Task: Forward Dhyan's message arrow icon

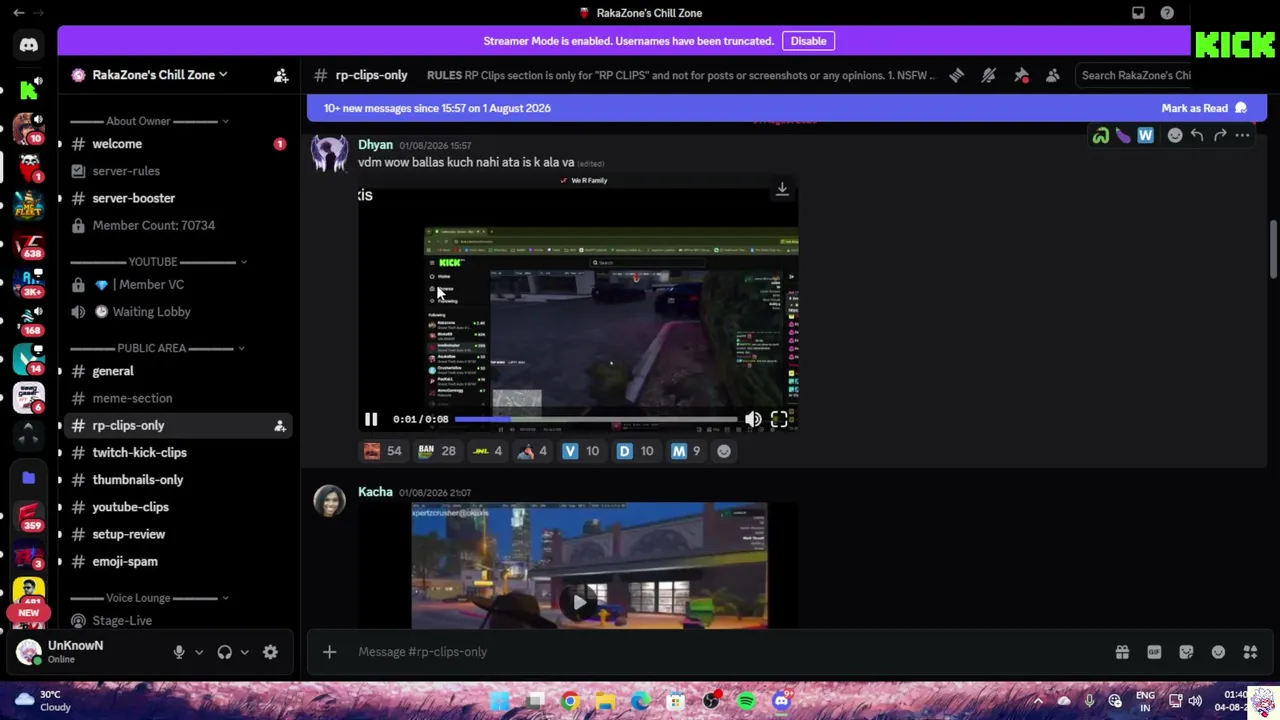Action: (1220, 135)
